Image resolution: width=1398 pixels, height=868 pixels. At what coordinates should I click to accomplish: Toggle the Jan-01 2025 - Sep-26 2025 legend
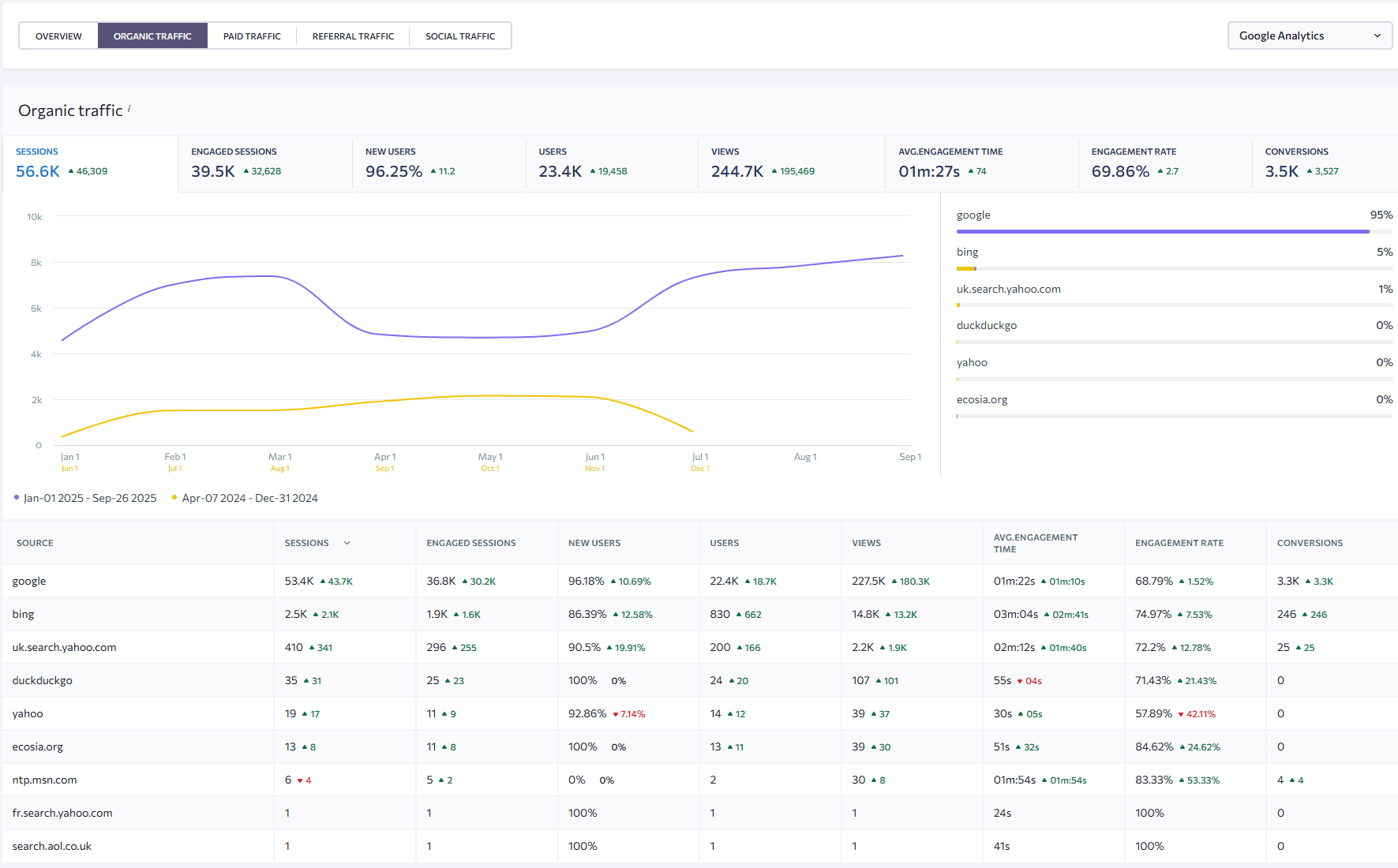pos(85,498)
